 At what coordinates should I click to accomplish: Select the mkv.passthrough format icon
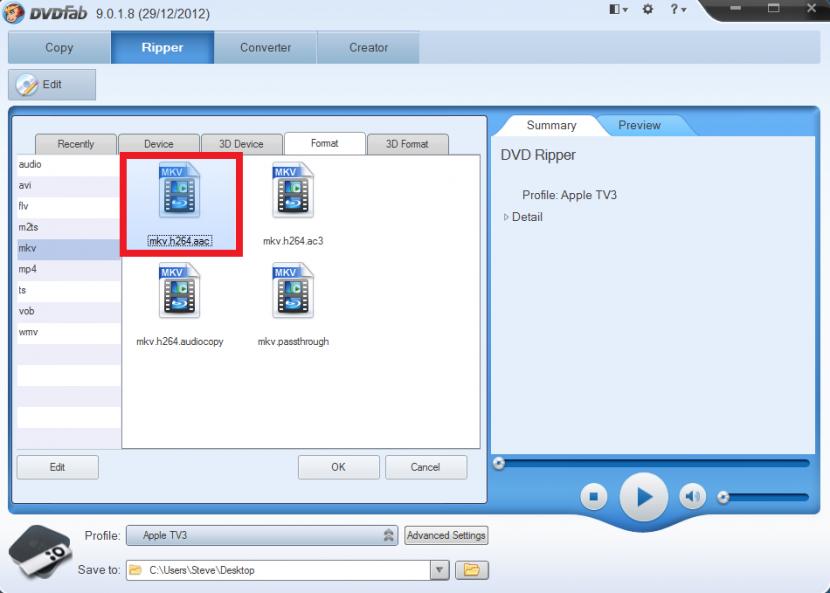[x=293, y=292]
